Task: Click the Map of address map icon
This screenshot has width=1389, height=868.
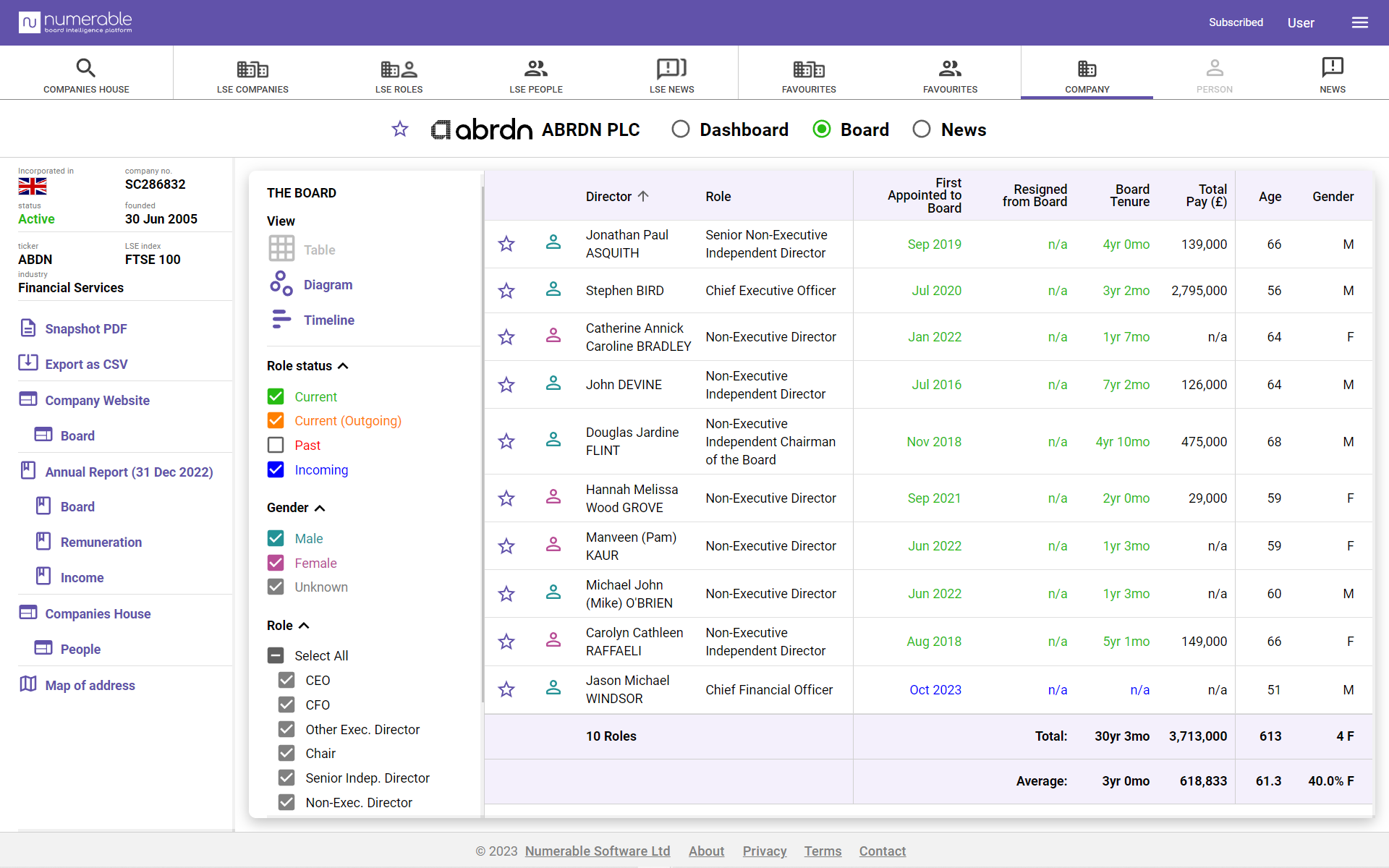Action: [28, 684]
